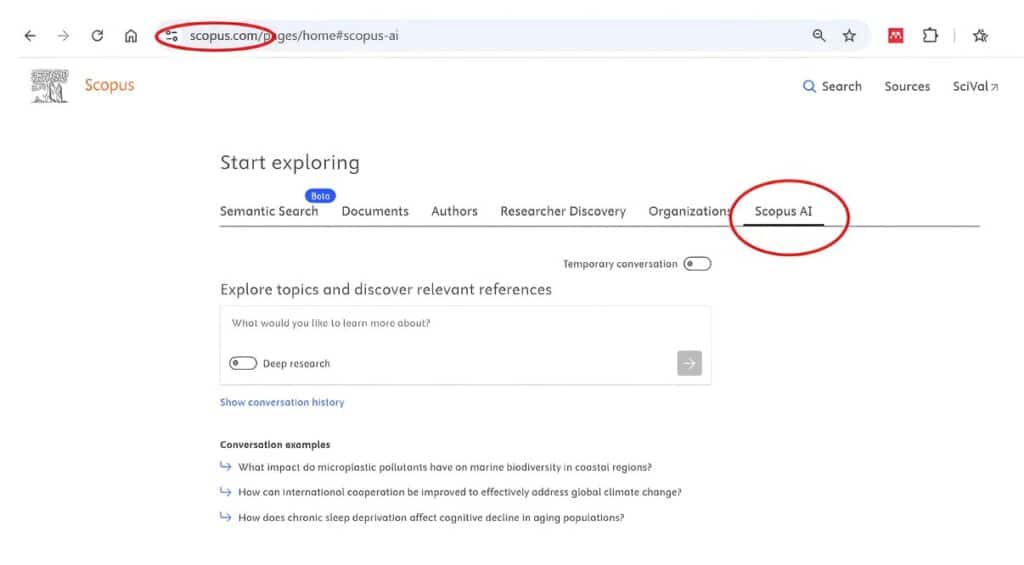This screenshot has height=565, width=1024.
Task: Open the site information icon in address bar
Action: click(172, 36)
